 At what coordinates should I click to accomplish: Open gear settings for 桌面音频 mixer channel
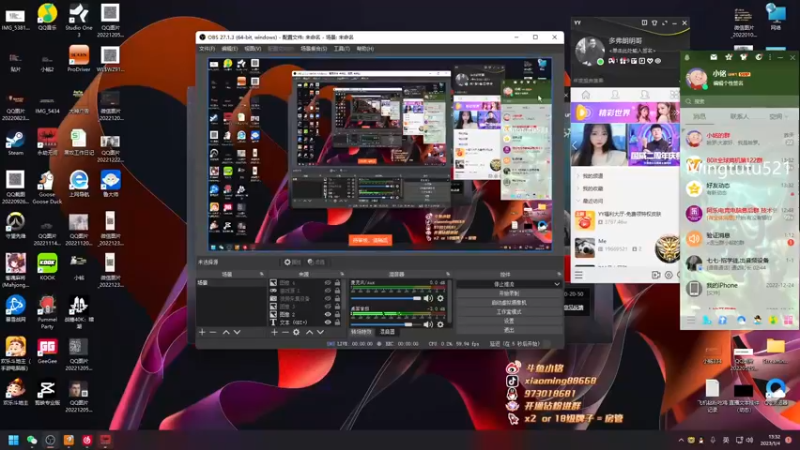[x=440, y=324]
